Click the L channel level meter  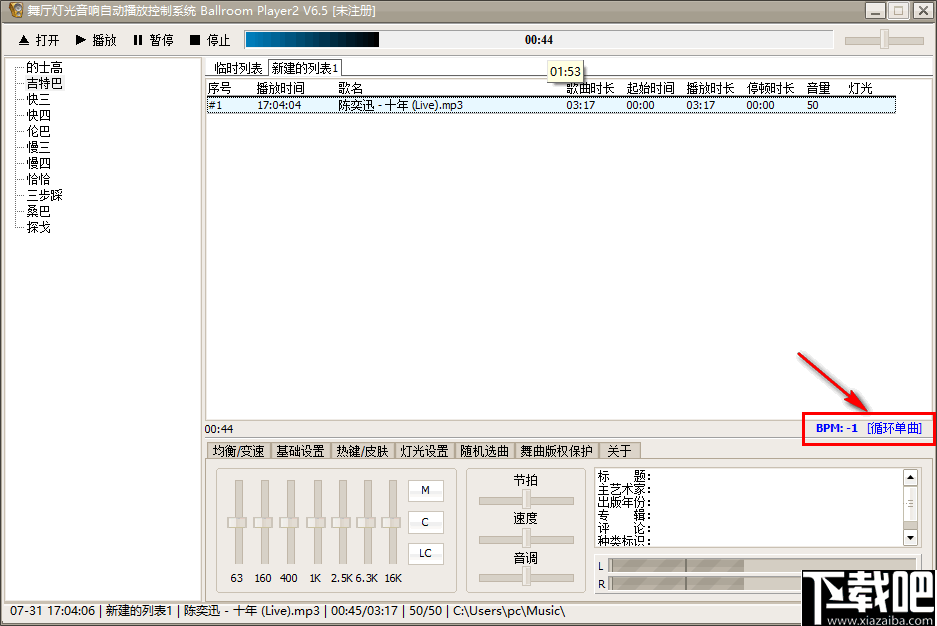762,565
